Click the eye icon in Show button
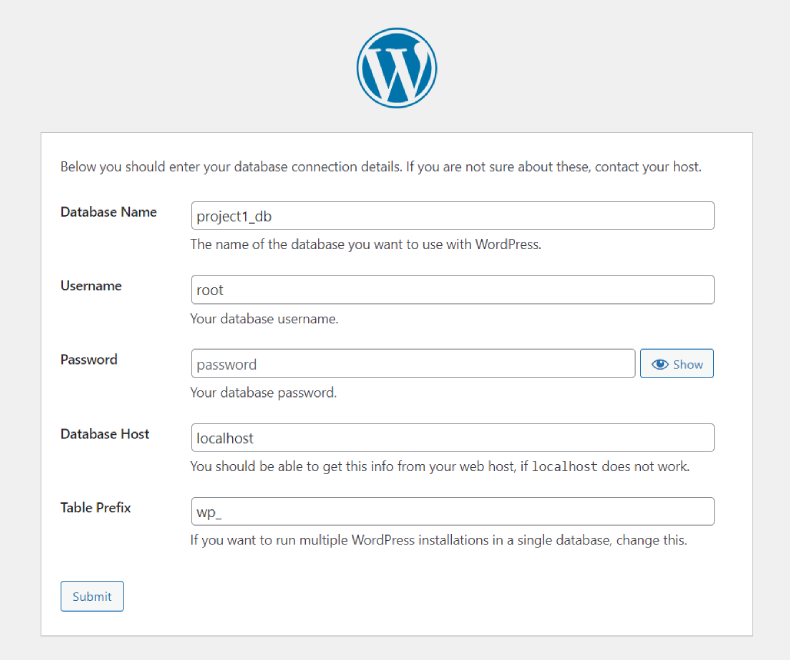The image size is (790, 660). point(660,364)
